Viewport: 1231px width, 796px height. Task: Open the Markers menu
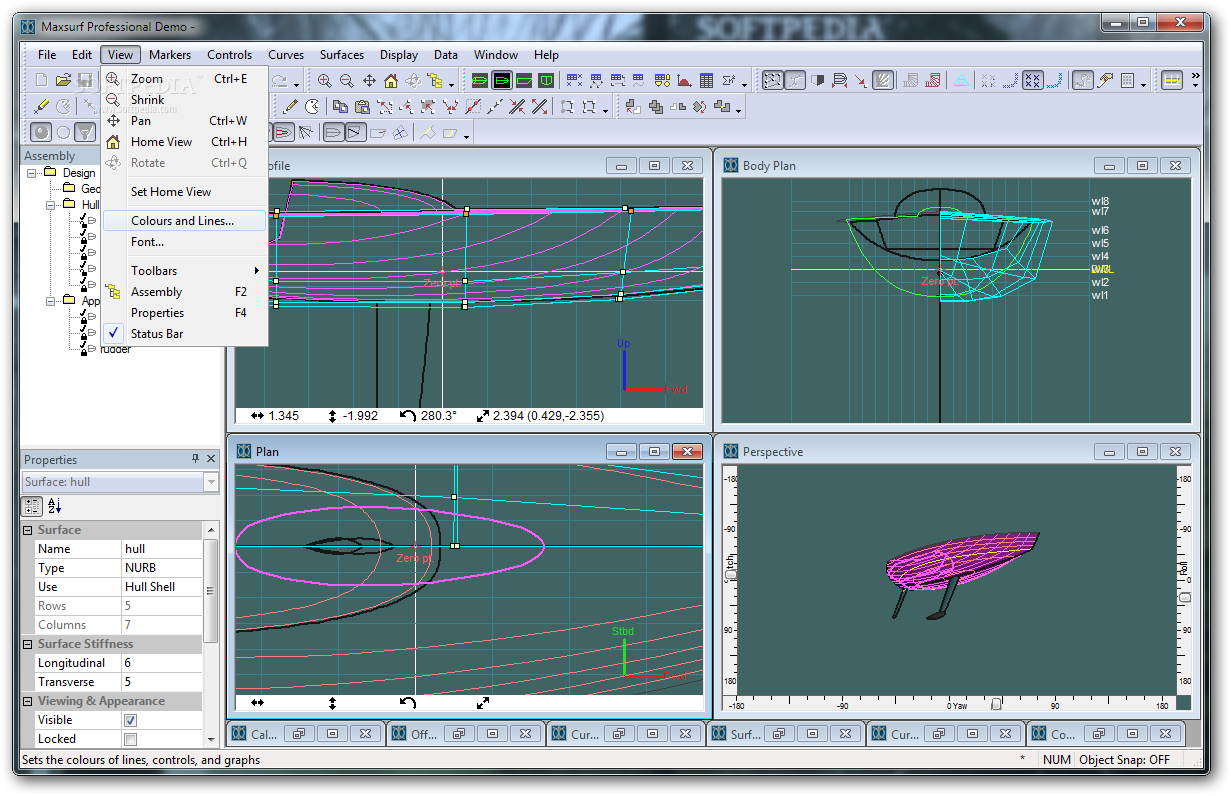point(170,55)
